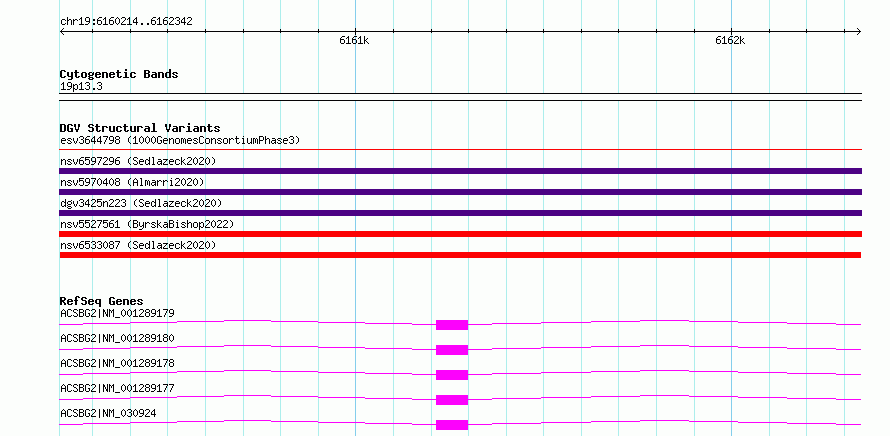890x436 pixels.
Task: Open transcript ACSBG2|NM_001289180 label
Action: tap(117, 338)
